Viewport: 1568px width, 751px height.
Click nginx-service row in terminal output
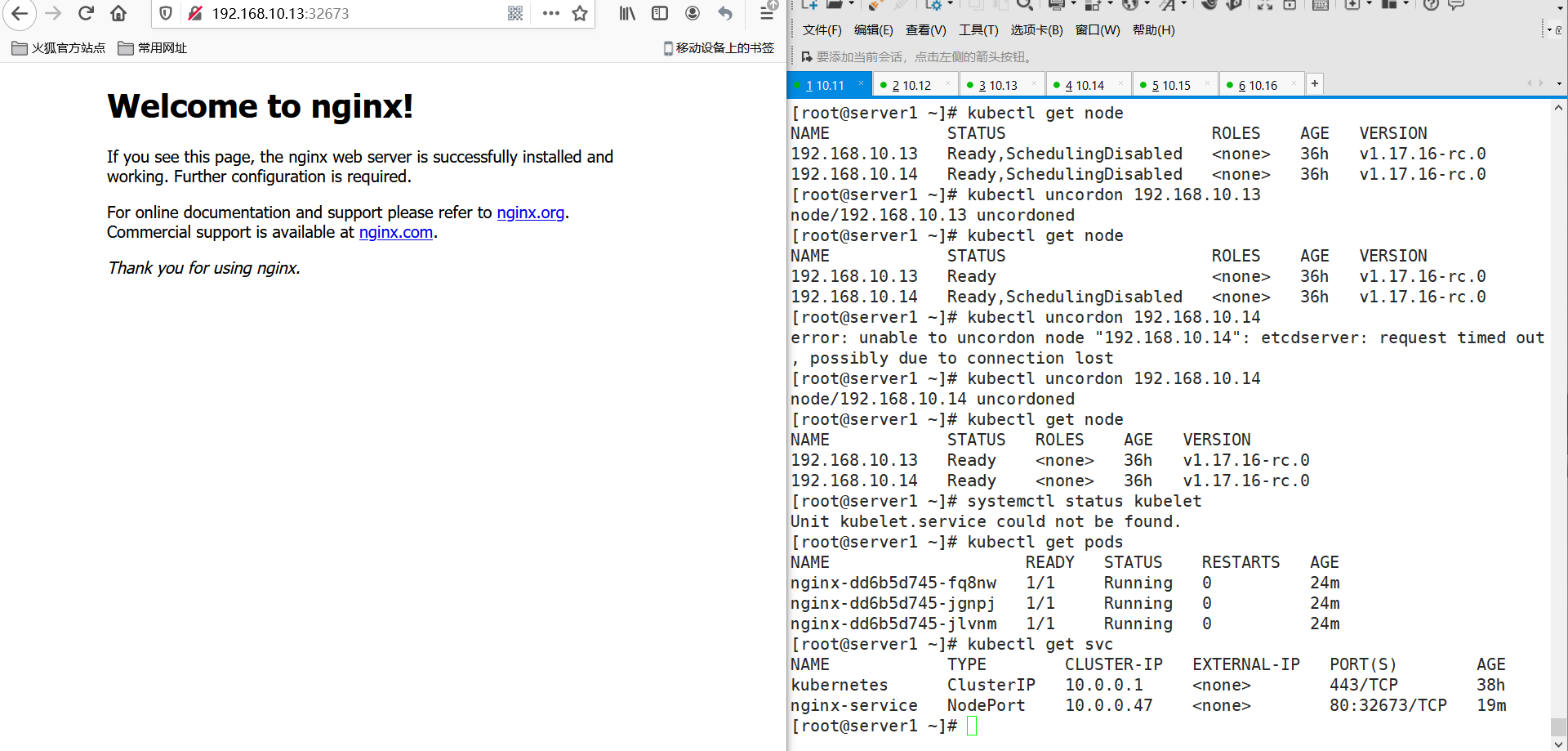pyautogui.click(x=1149, y=705)
